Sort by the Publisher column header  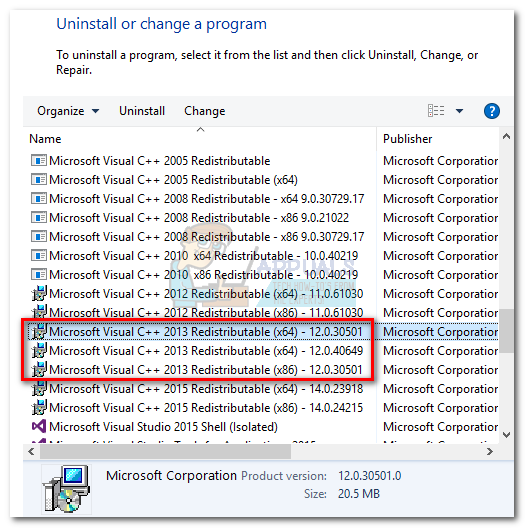tap(407, 139)
